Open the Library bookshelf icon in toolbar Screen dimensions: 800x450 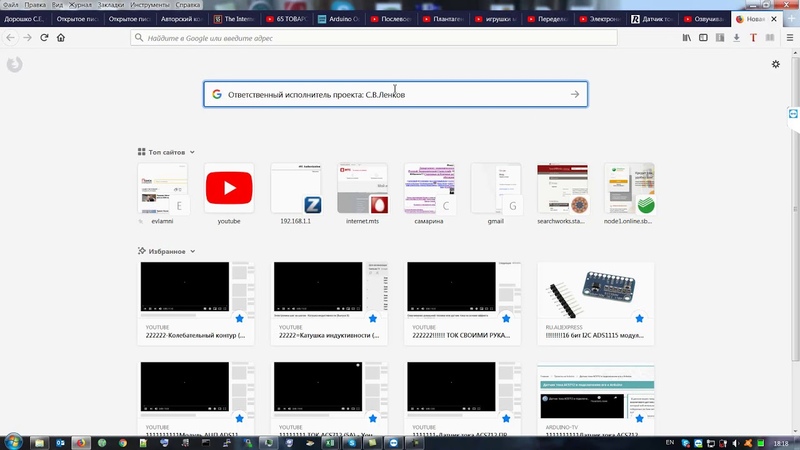[687, 38]
